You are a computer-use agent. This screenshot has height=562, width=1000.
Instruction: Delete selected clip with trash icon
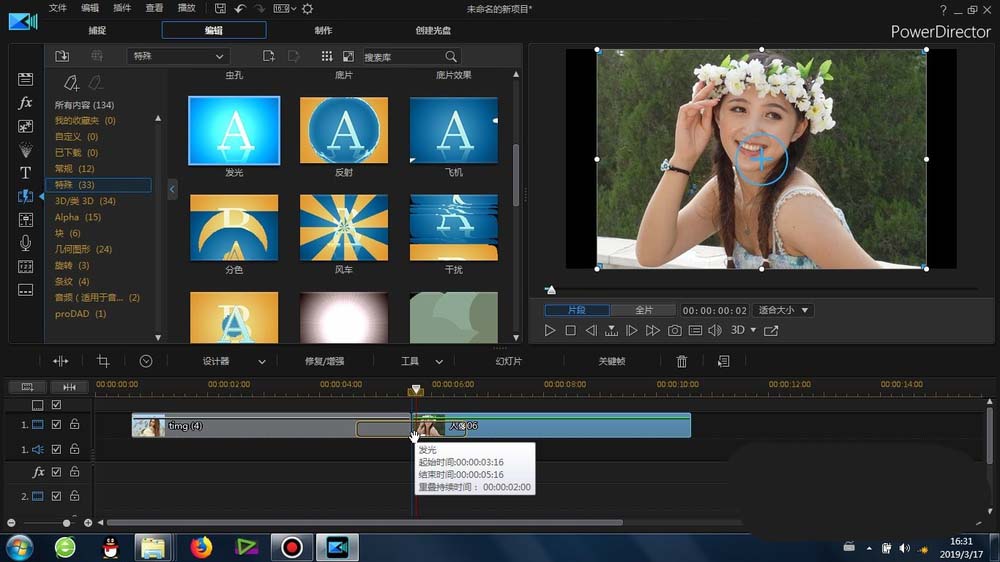click(682, 361)
